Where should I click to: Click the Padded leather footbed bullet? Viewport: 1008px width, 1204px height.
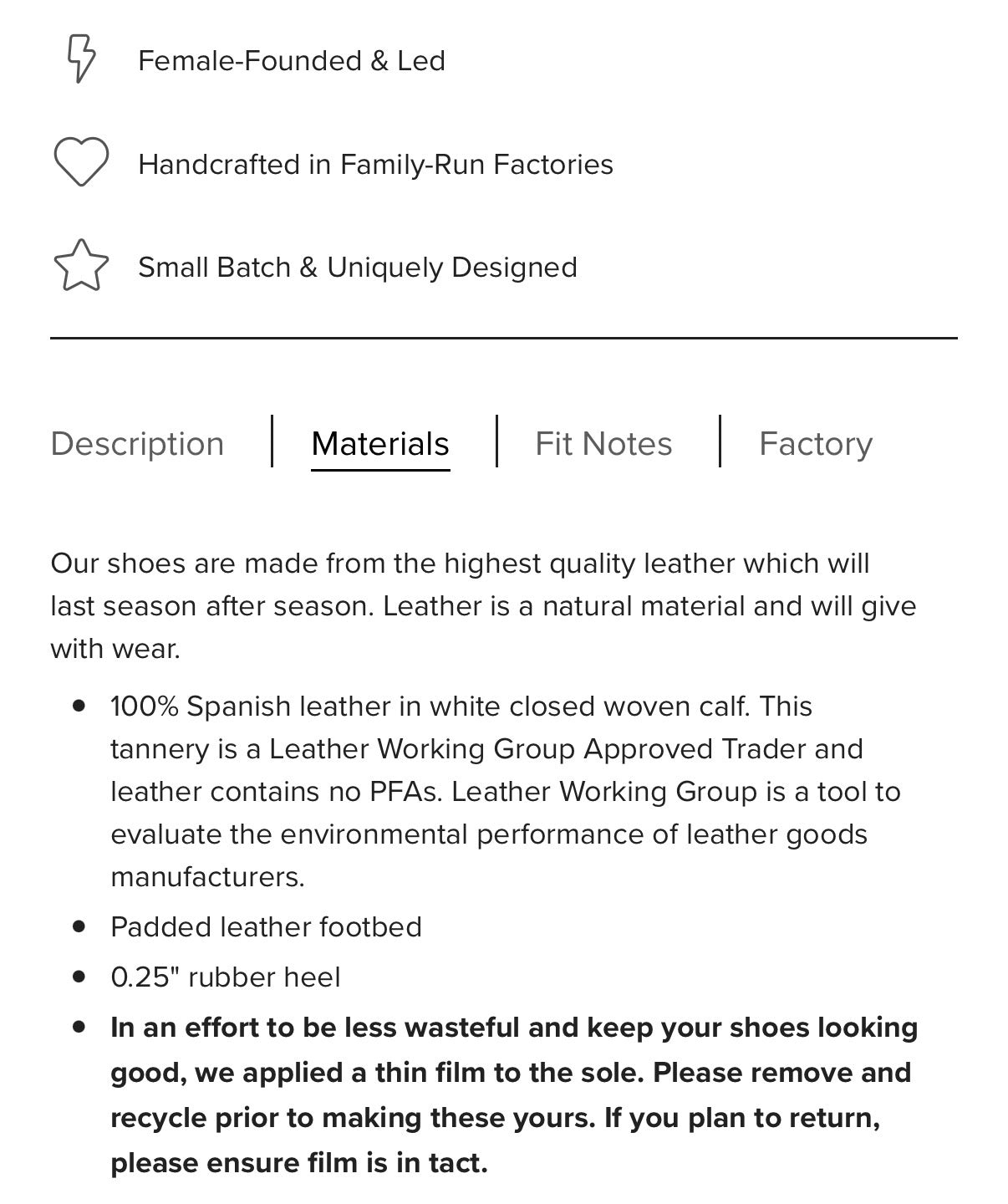(x=266, y=926)
